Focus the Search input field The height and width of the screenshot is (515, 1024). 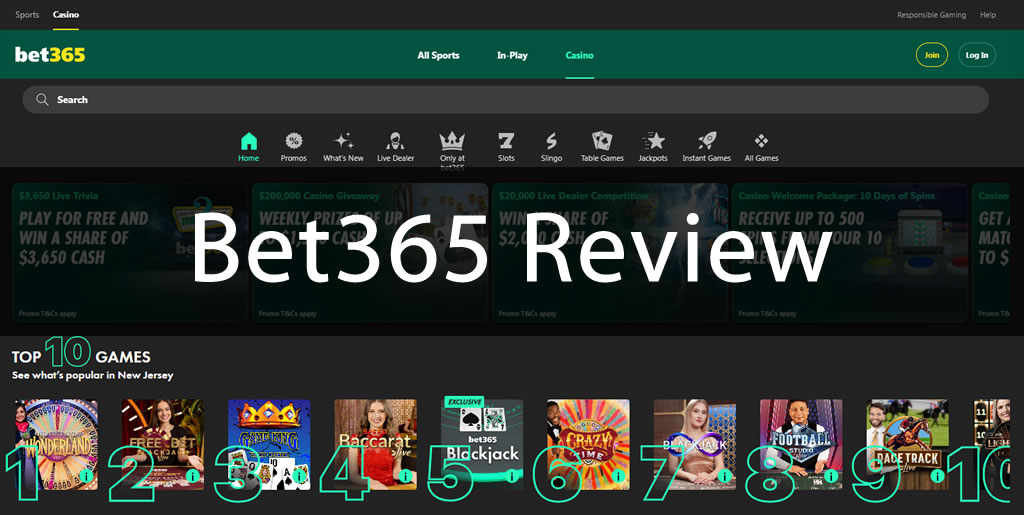coord(505,100)
